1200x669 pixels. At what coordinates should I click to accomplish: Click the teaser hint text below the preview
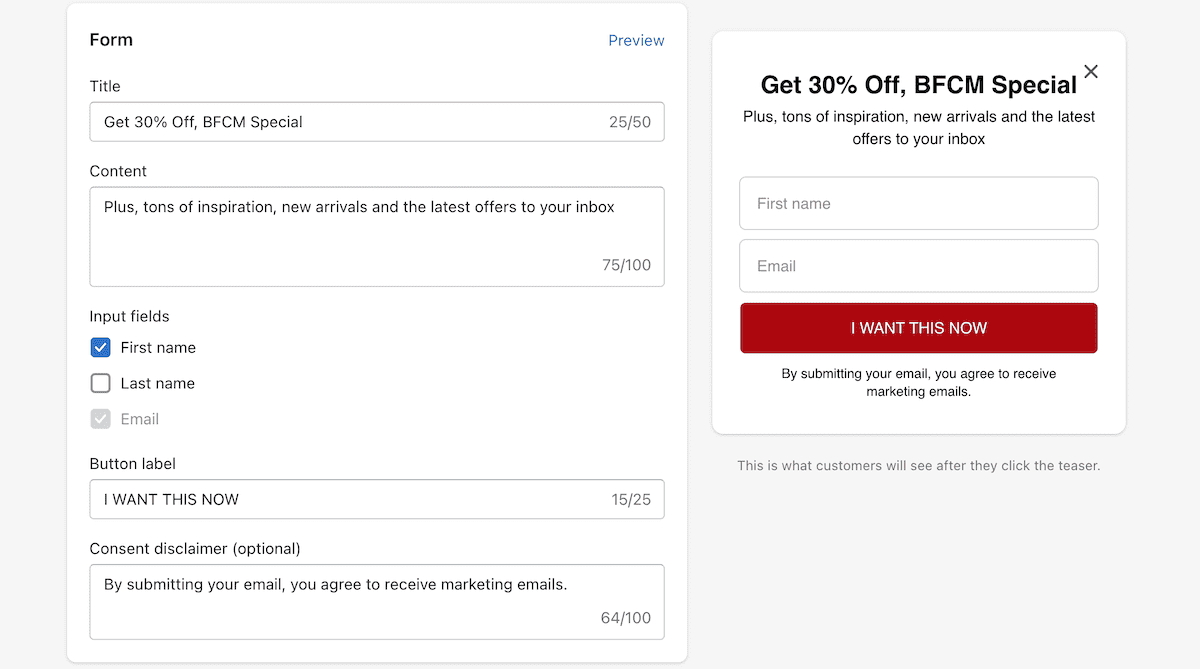click(x=918, y=466)
